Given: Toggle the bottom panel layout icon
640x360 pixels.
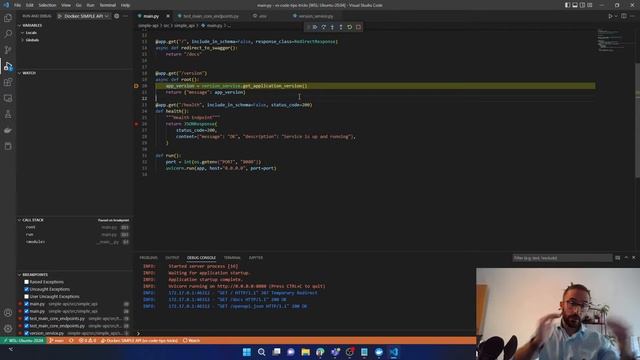Looking at the screenshot, I should pos(575,5).
